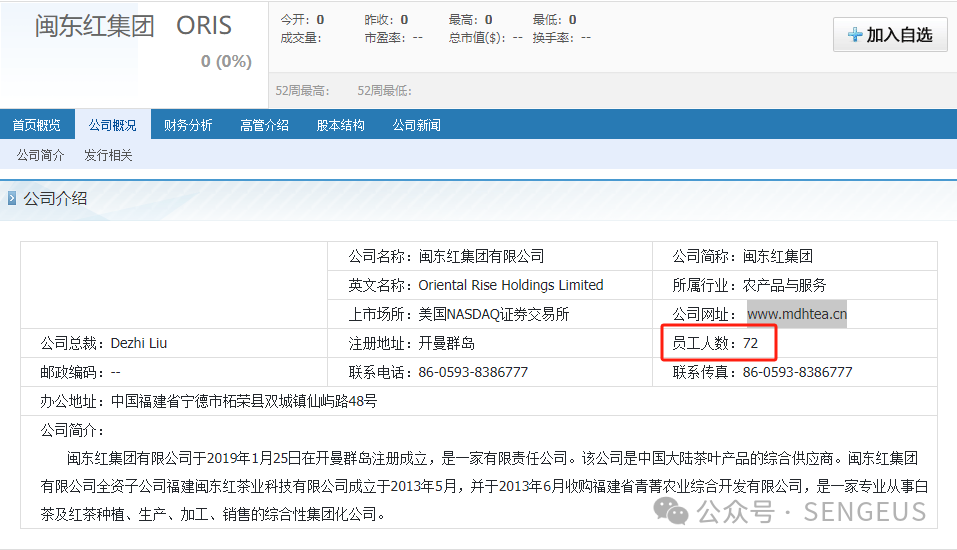Select the 公司概况 tab
Image resolution: width=957 pixels, height=550 pixels.
pyautogui.click(x=112, y=125)
